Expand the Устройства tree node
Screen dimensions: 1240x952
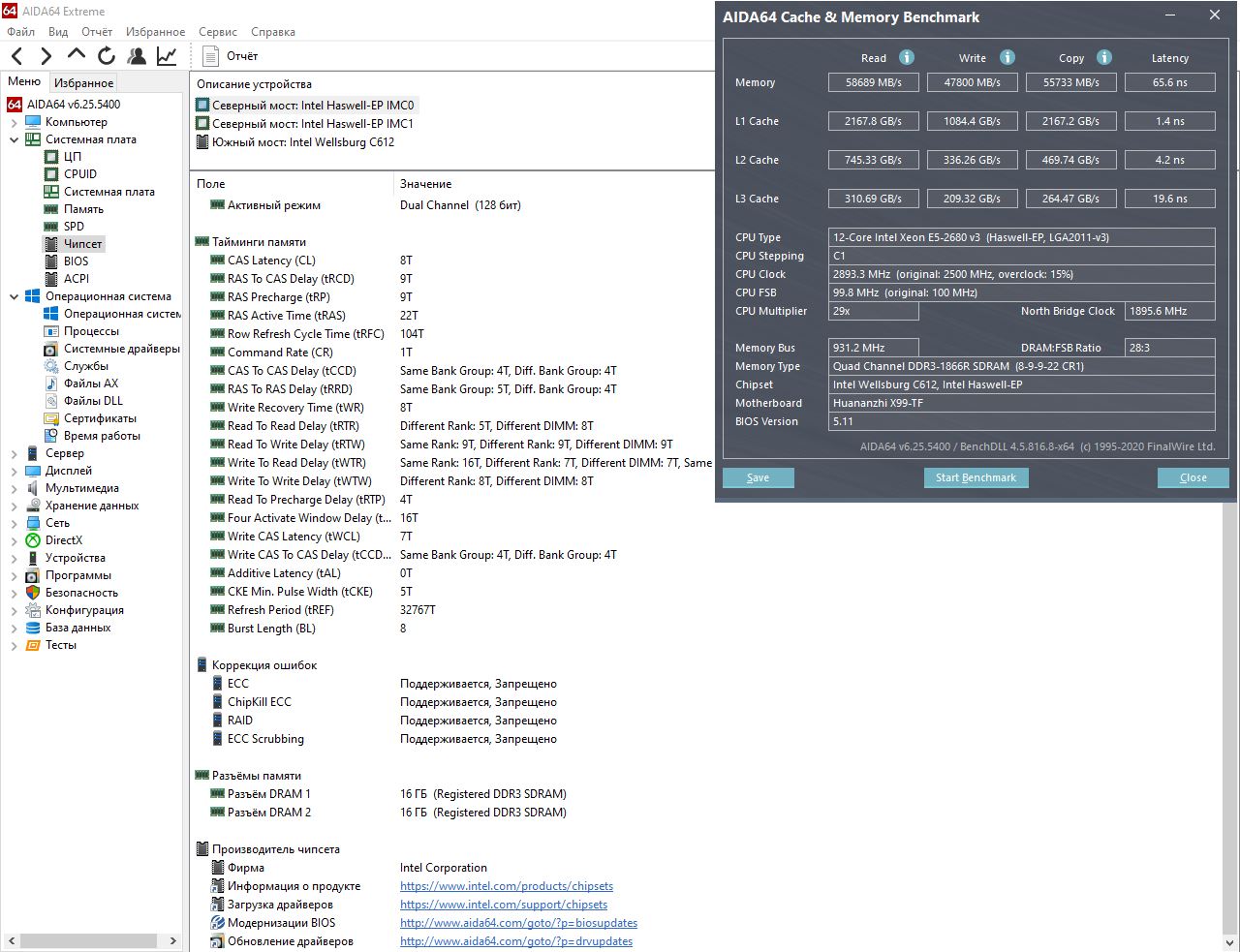[14, 558]
